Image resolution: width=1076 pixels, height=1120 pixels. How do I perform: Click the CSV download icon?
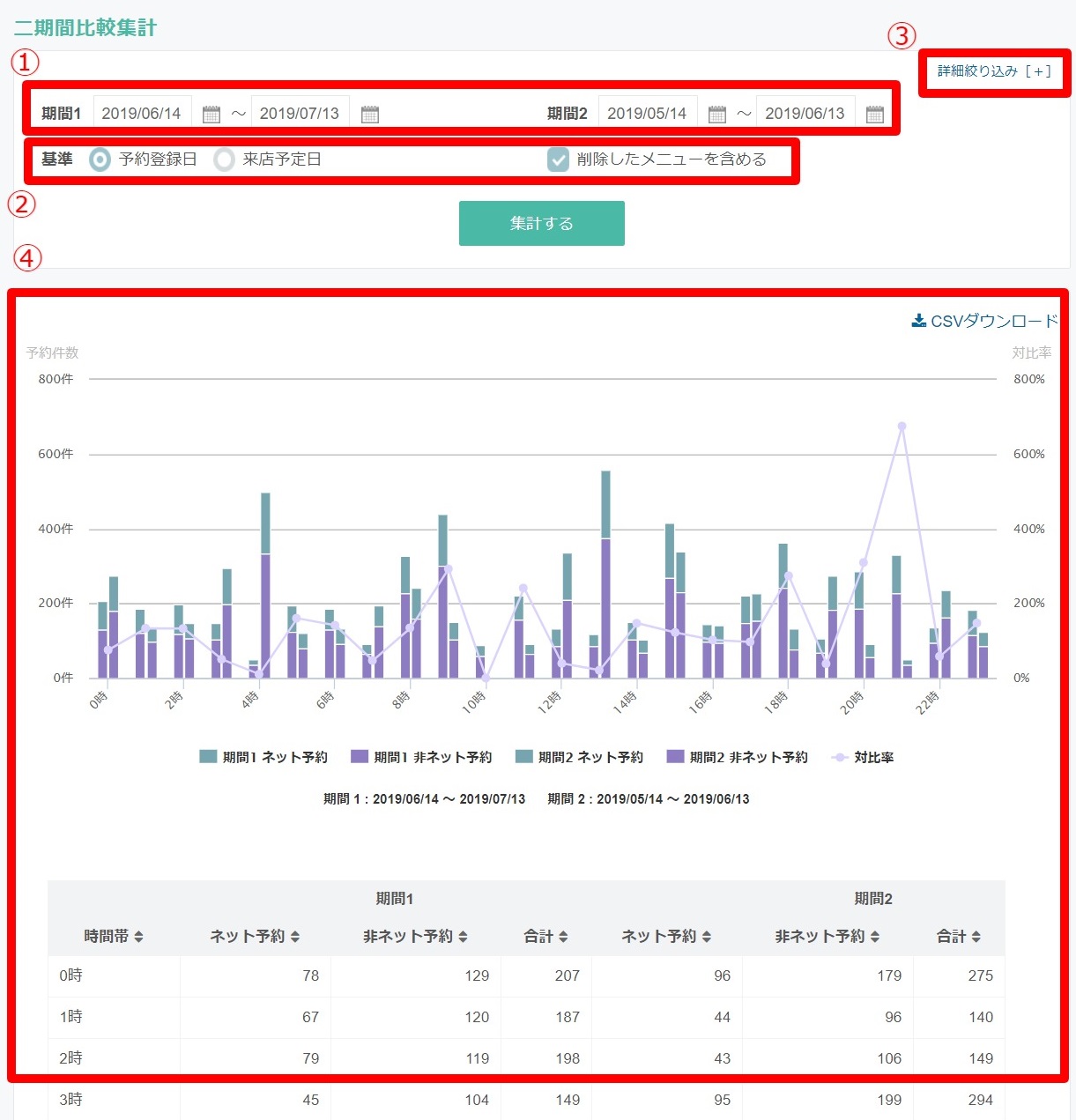tap(918, 321)
